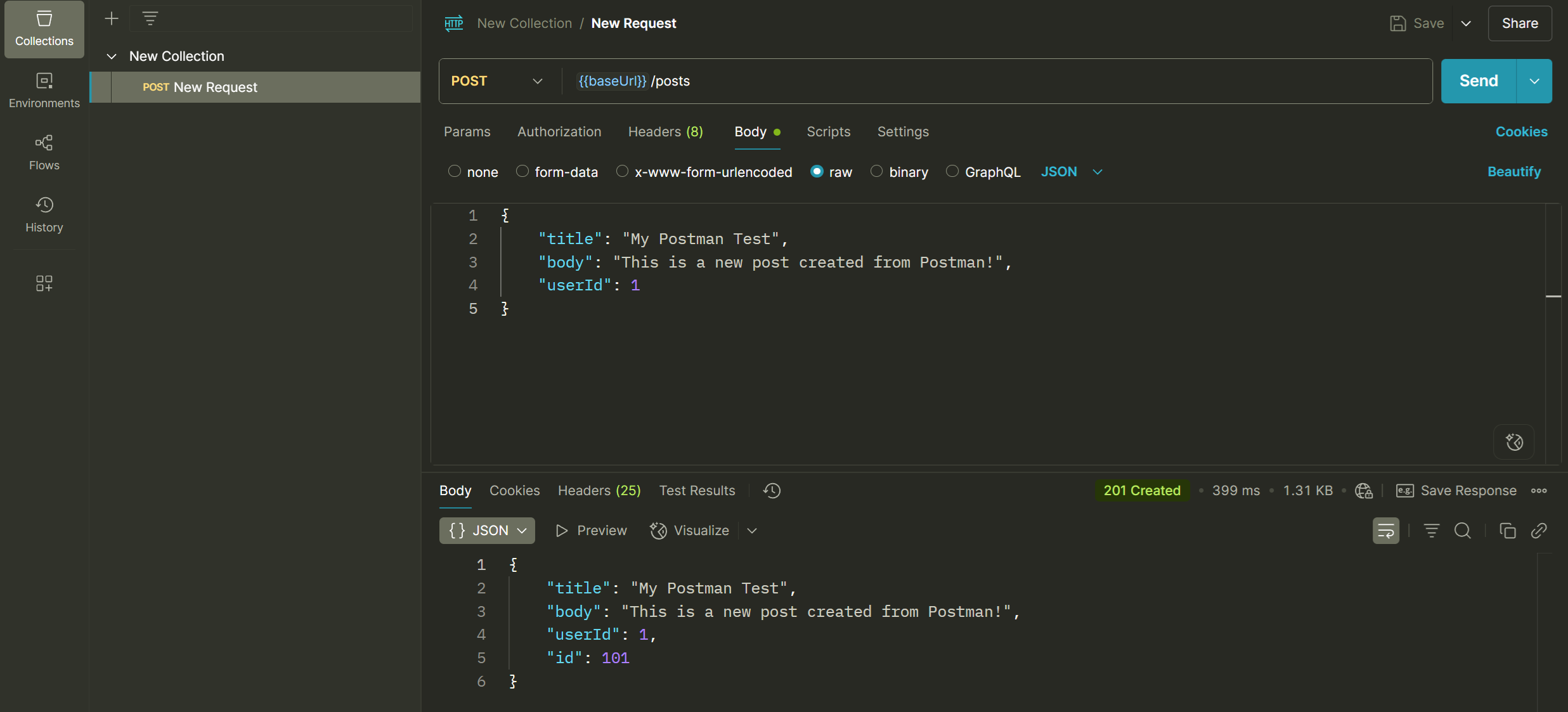Image resolution: width=1568 pixels, height=712 pixels.
Task: Select the none body option
Action: [454, 171]
